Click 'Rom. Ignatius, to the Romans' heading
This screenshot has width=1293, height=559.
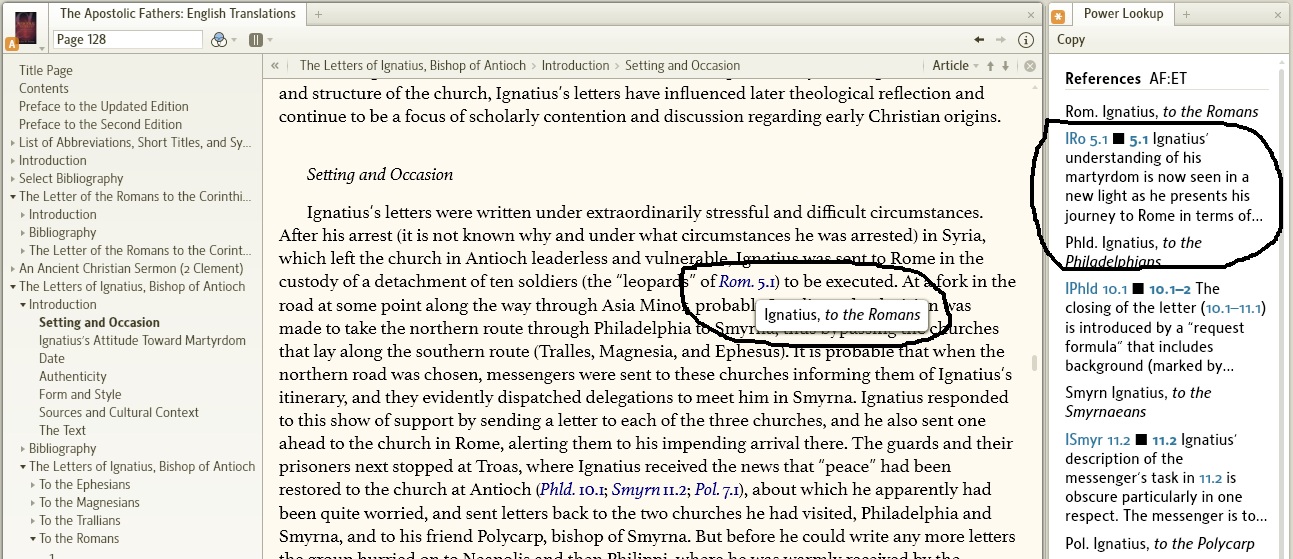pos(1162,112)
